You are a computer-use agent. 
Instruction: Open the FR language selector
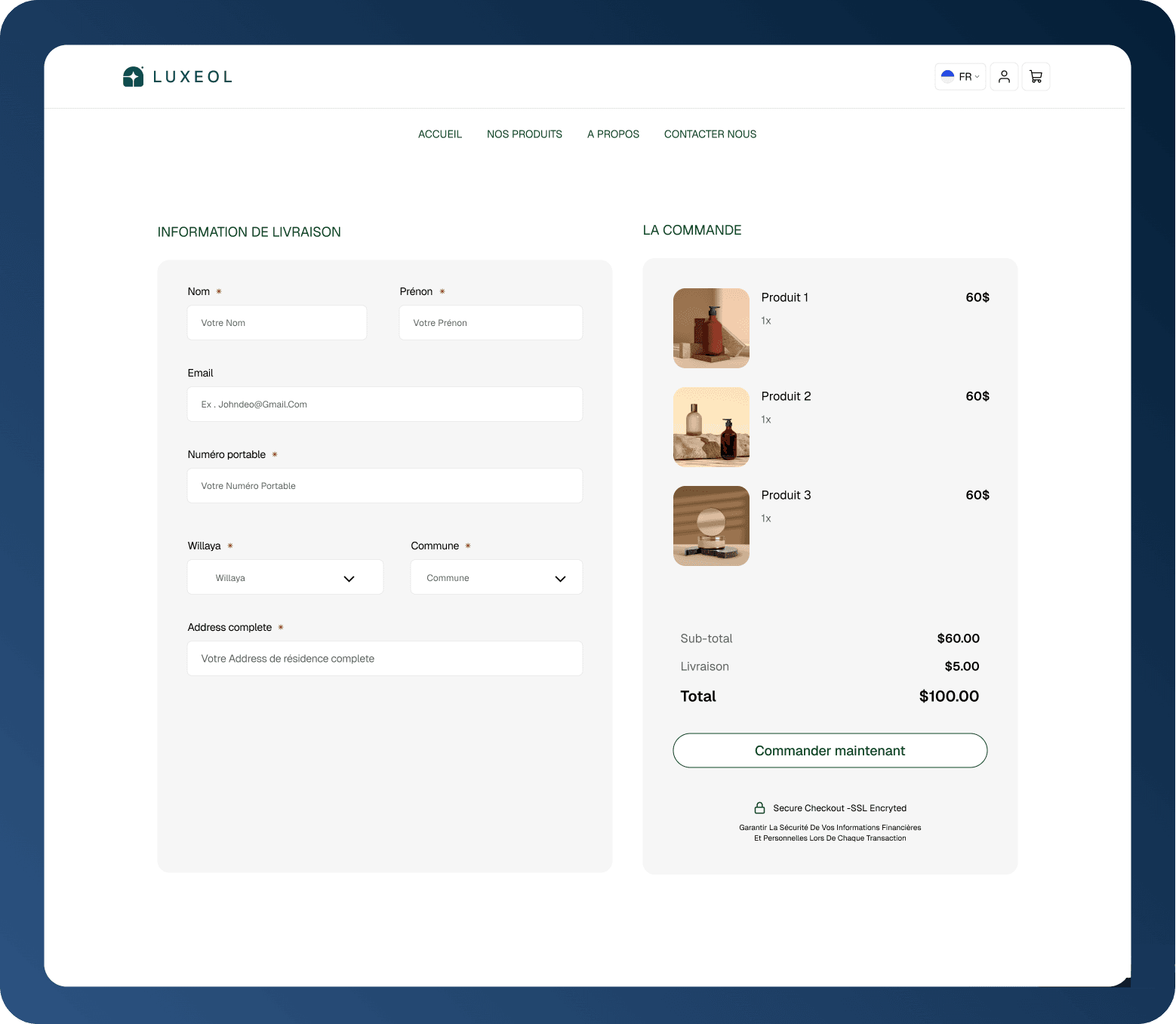tap(960, 76)
